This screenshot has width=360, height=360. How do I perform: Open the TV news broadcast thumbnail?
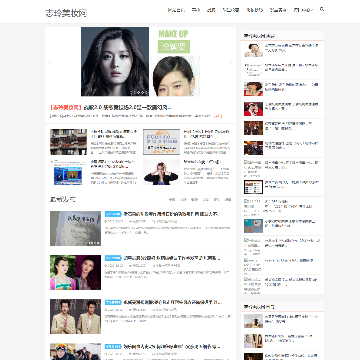coord(69,172)
